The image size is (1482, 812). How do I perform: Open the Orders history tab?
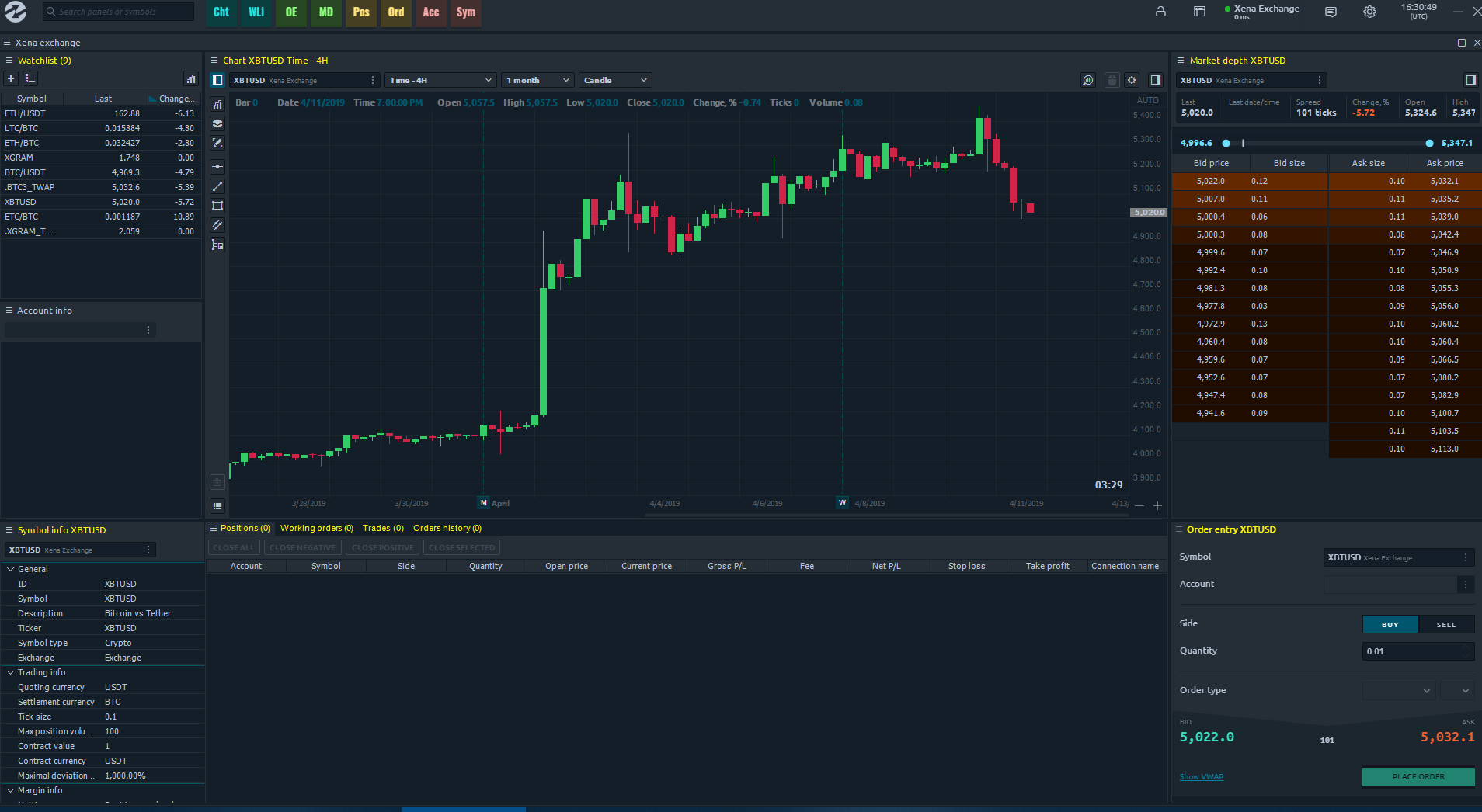coord(447,528)
